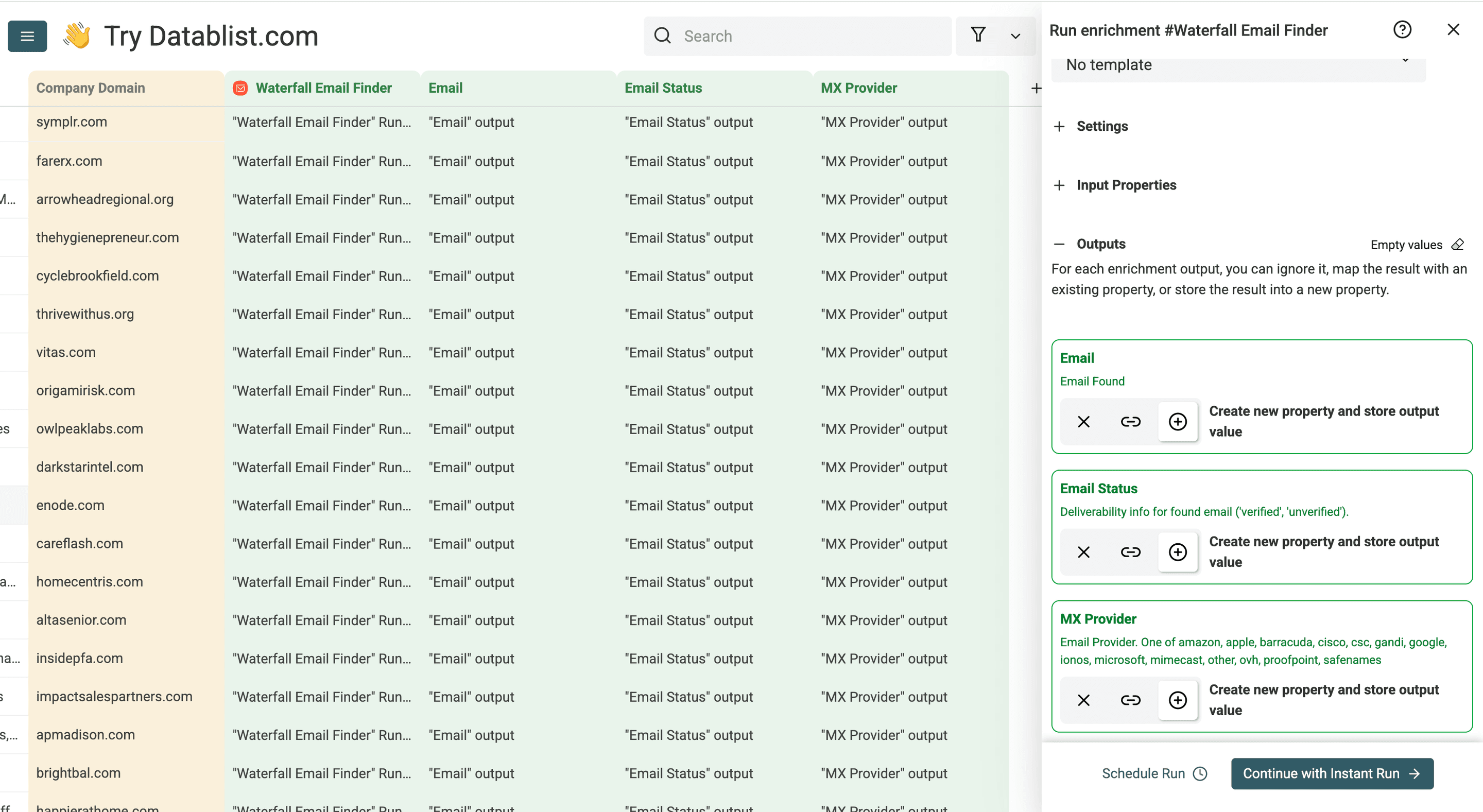1483x812 pixels.
Task: Click the filter funnel icon
Action: pyautogui.click(x=978, y=36)
